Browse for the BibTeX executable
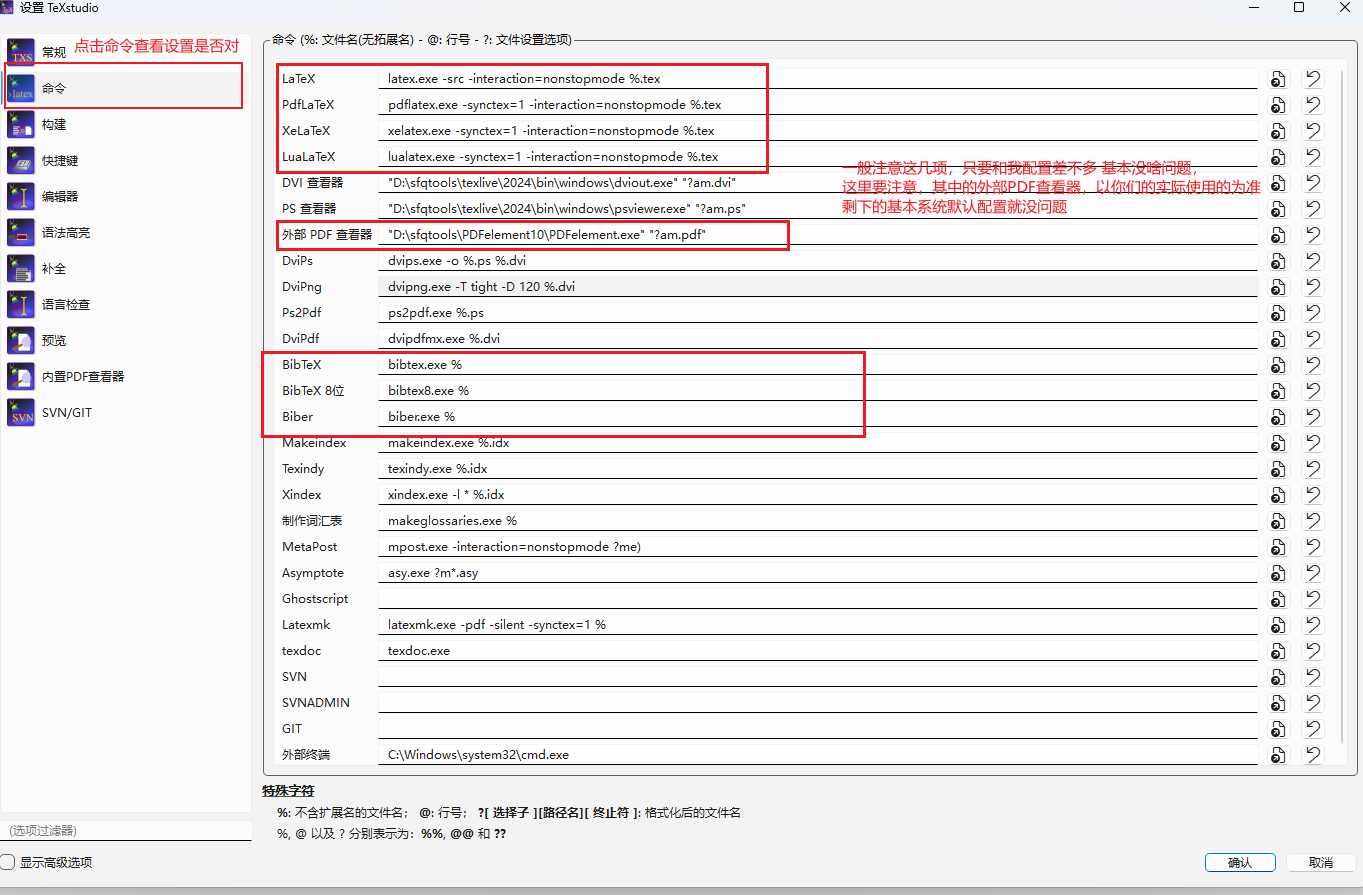The image size is (1363, 895). pyautogui.click(x=1277, y=364)
